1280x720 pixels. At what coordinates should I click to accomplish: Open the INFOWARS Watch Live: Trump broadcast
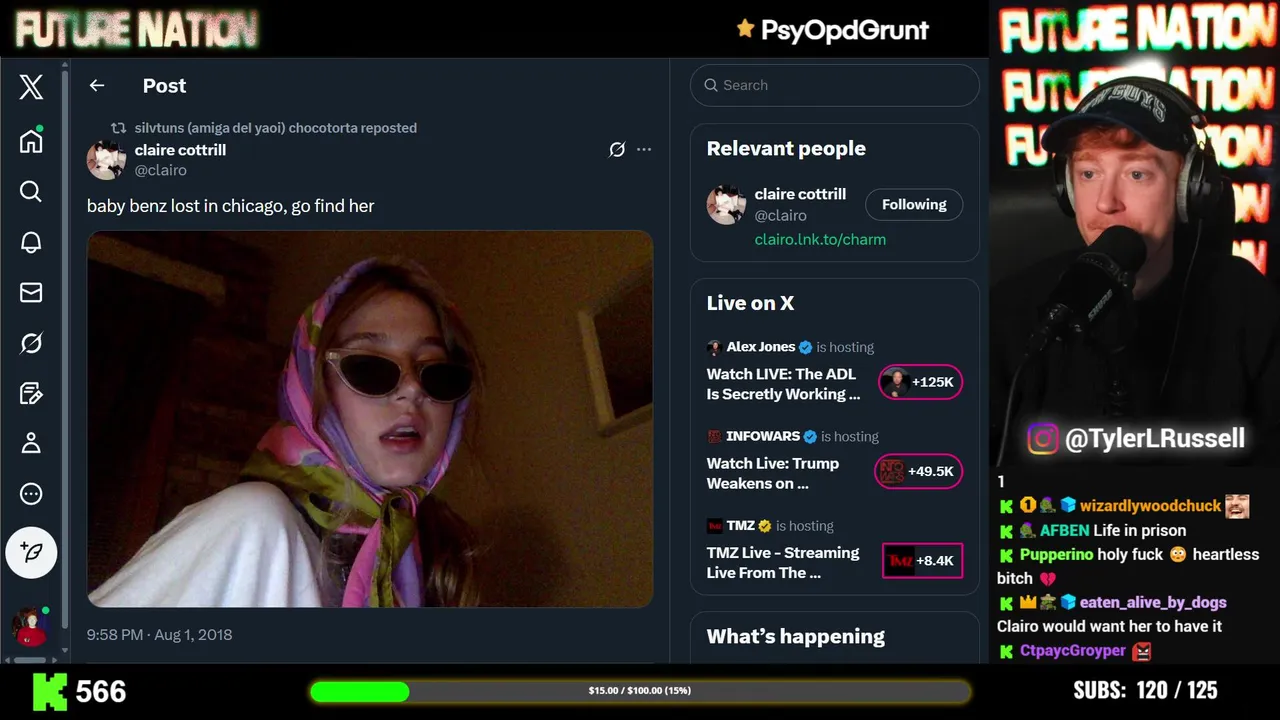pos(773,473)
